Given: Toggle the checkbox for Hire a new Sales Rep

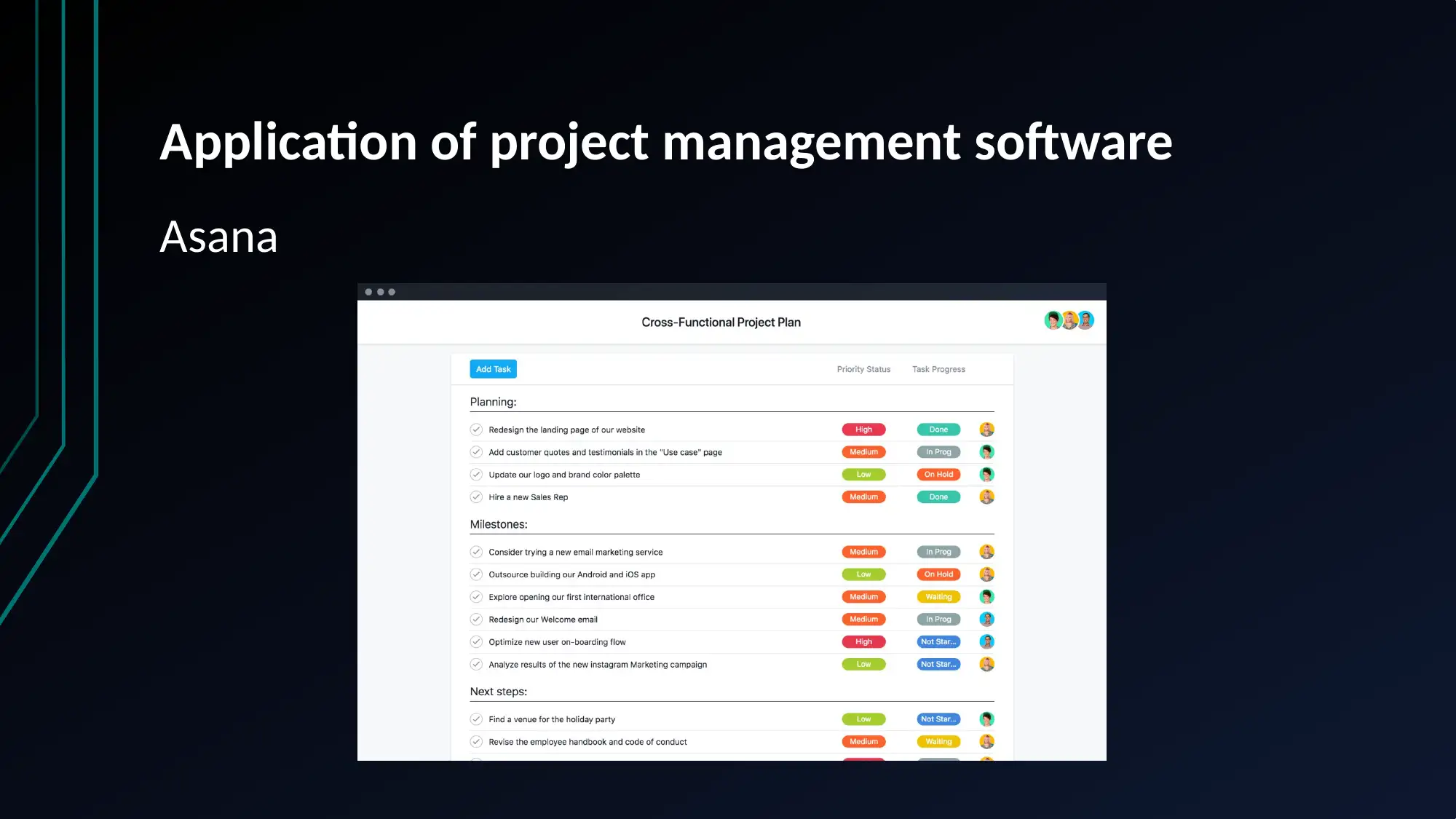Looking at the screenshot, I should click(476, 497).
